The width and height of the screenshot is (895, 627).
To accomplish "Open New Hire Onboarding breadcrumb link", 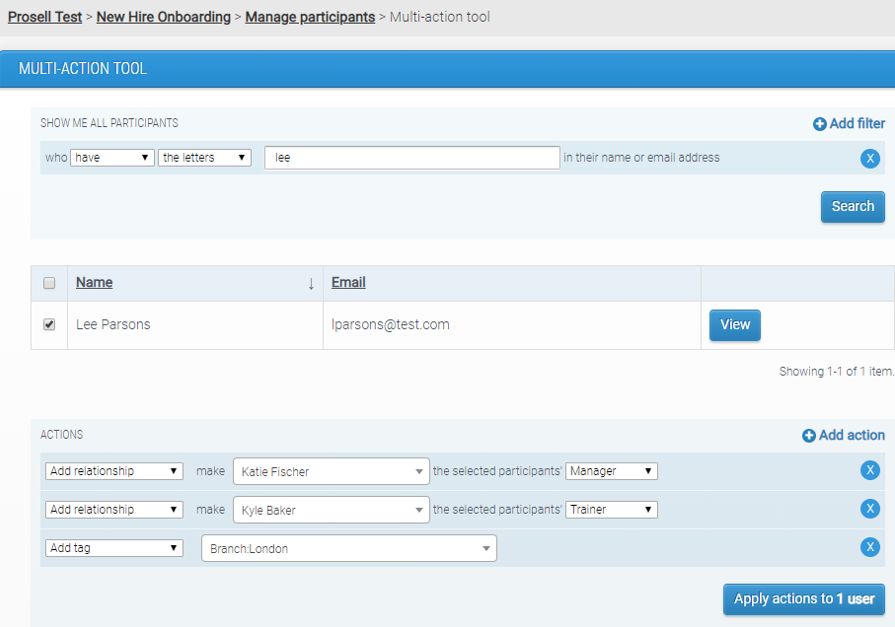I will [x=163, y=17].
